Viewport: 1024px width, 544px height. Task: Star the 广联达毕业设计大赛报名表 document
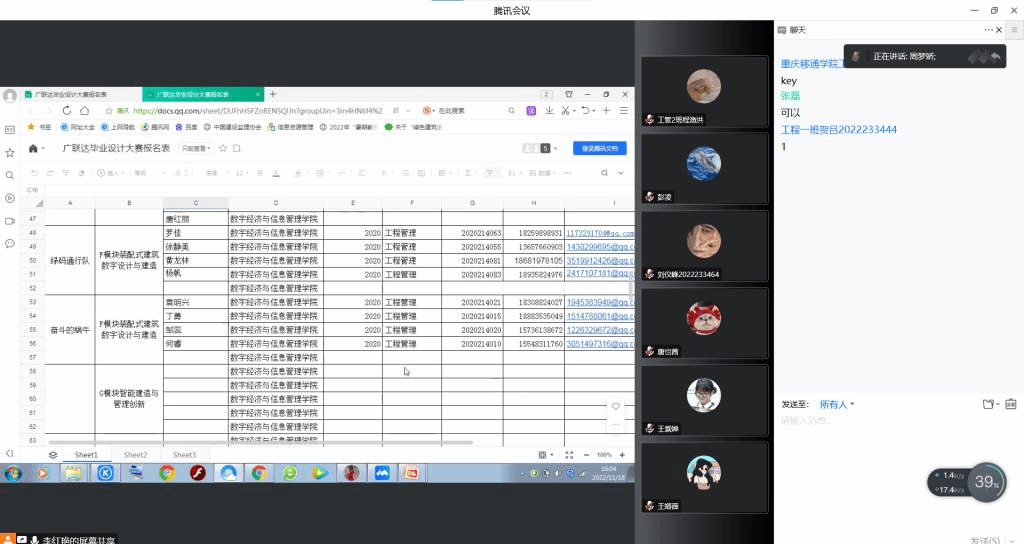(223, 148)
